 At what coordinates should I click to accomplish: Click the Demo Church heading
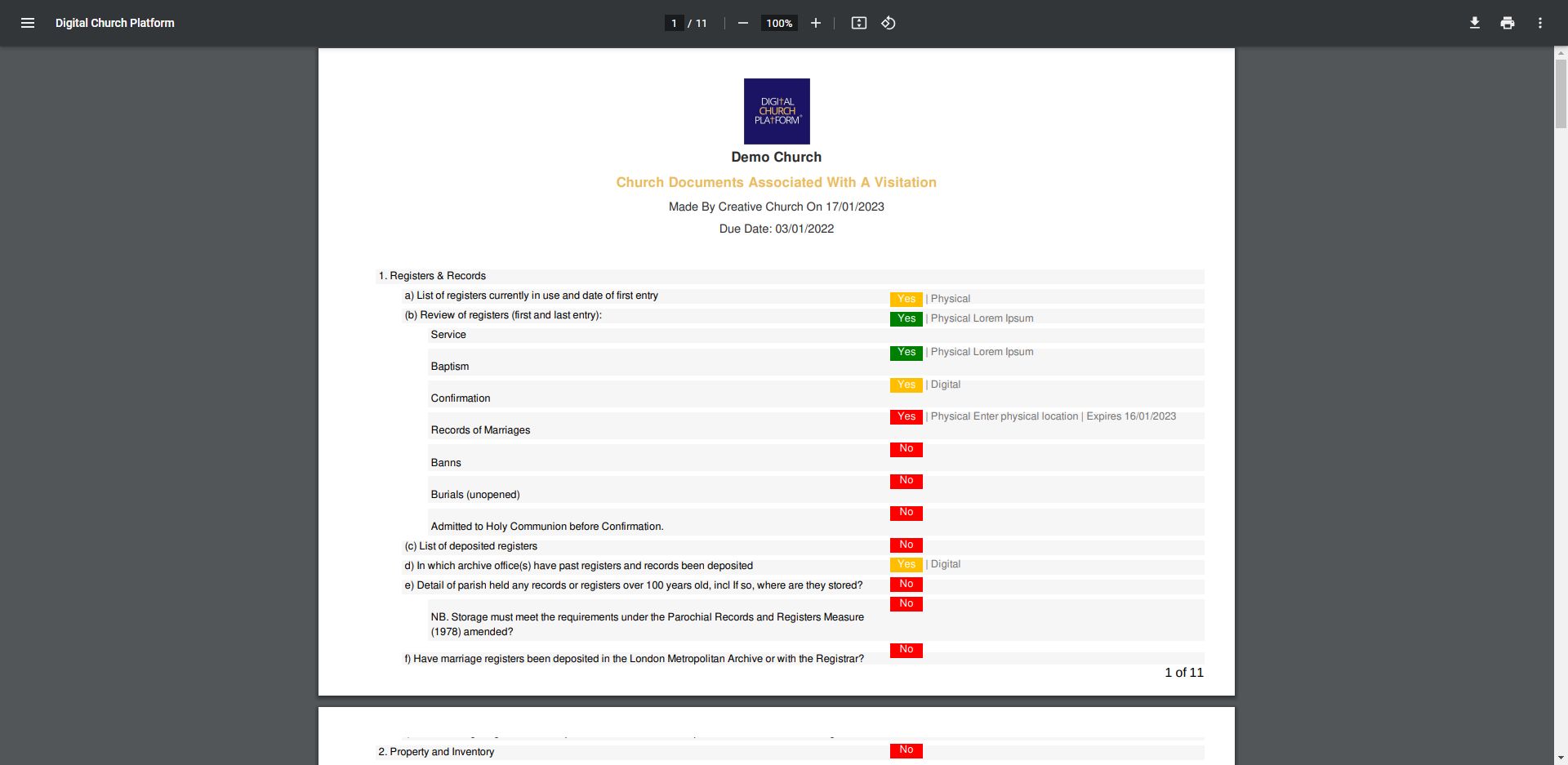coord(777,157)
